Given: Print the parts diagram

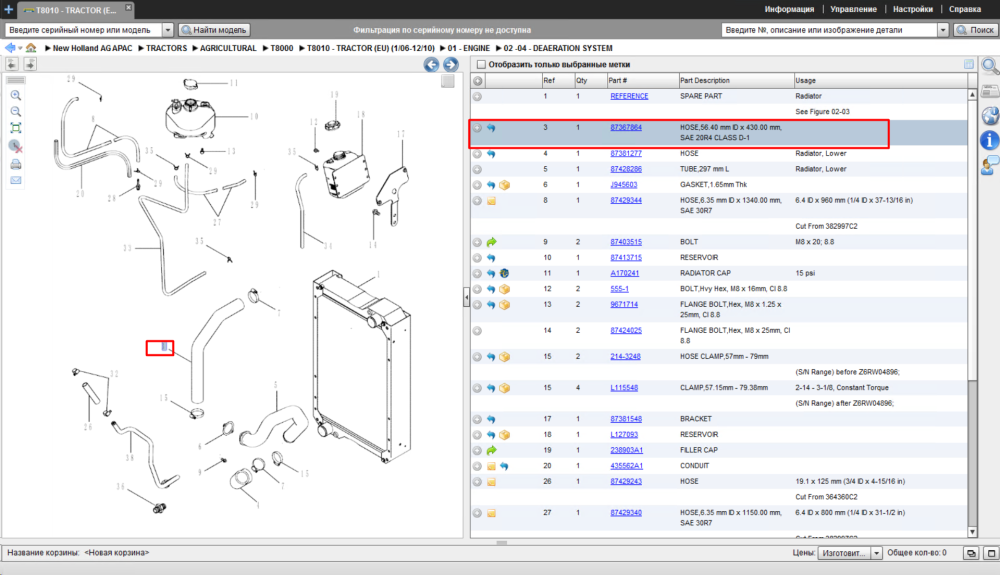Looking at the screenshot, I should click(16, 164).
